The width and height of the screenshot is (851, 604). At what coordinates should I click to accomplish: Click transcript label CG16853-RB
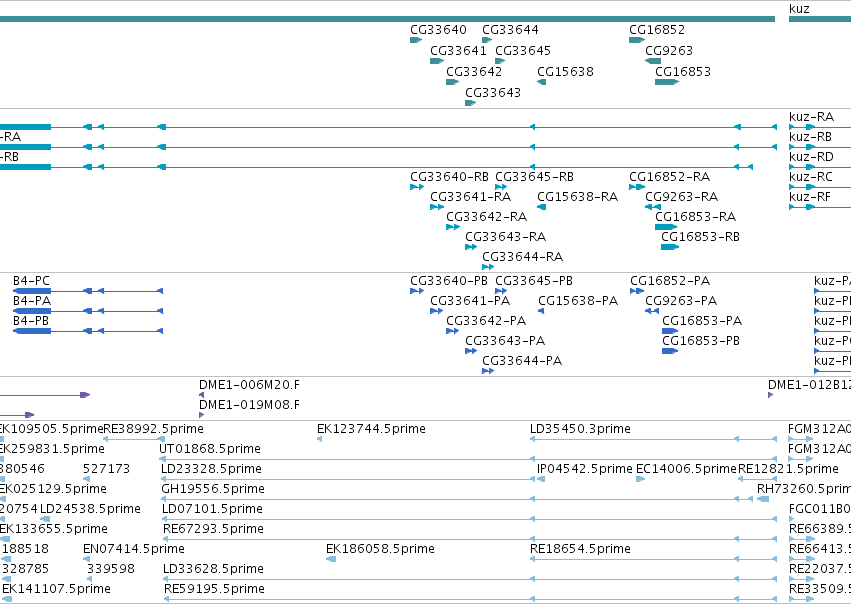pos(700,237)
